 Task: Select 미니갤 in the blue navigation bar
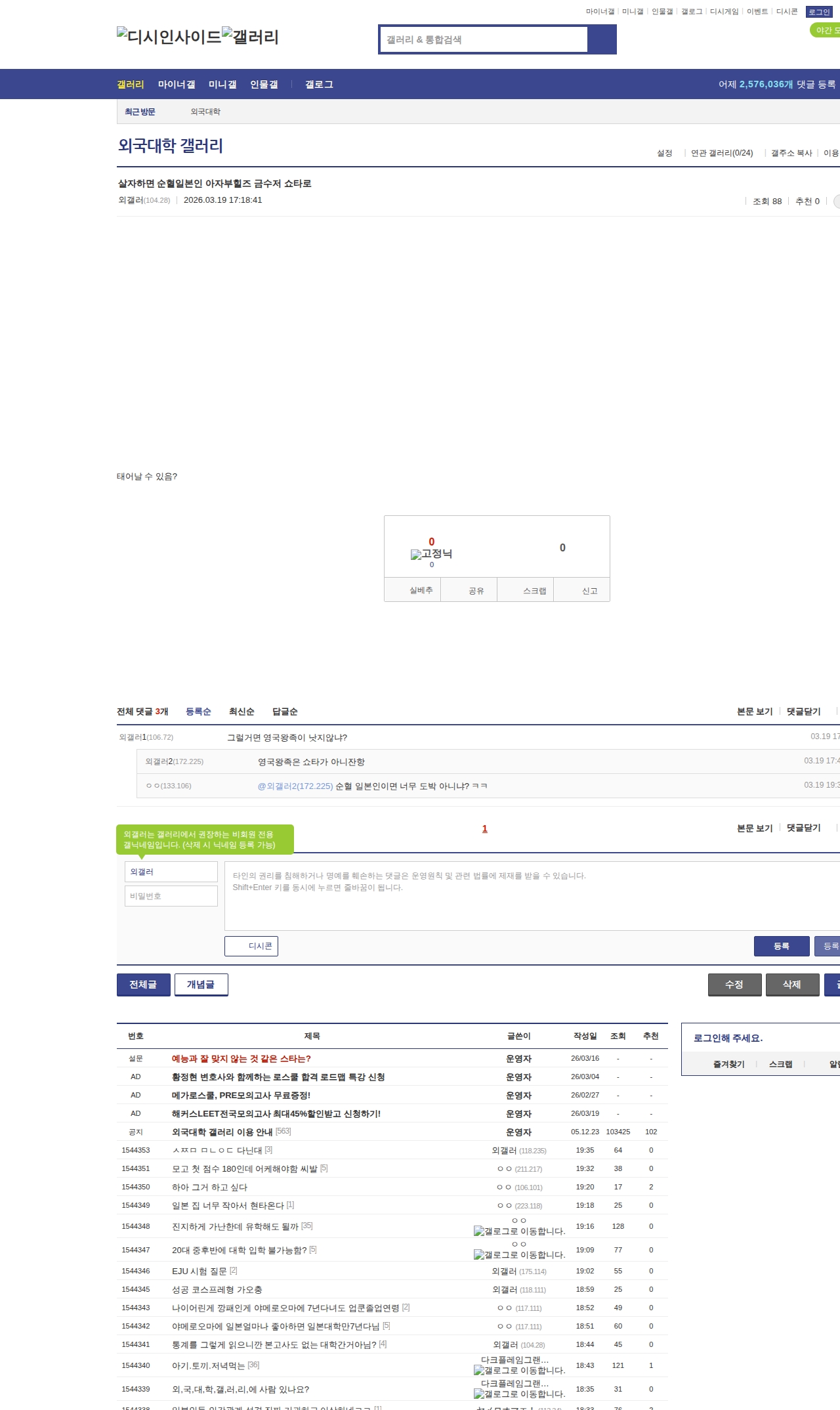point(222,85)
